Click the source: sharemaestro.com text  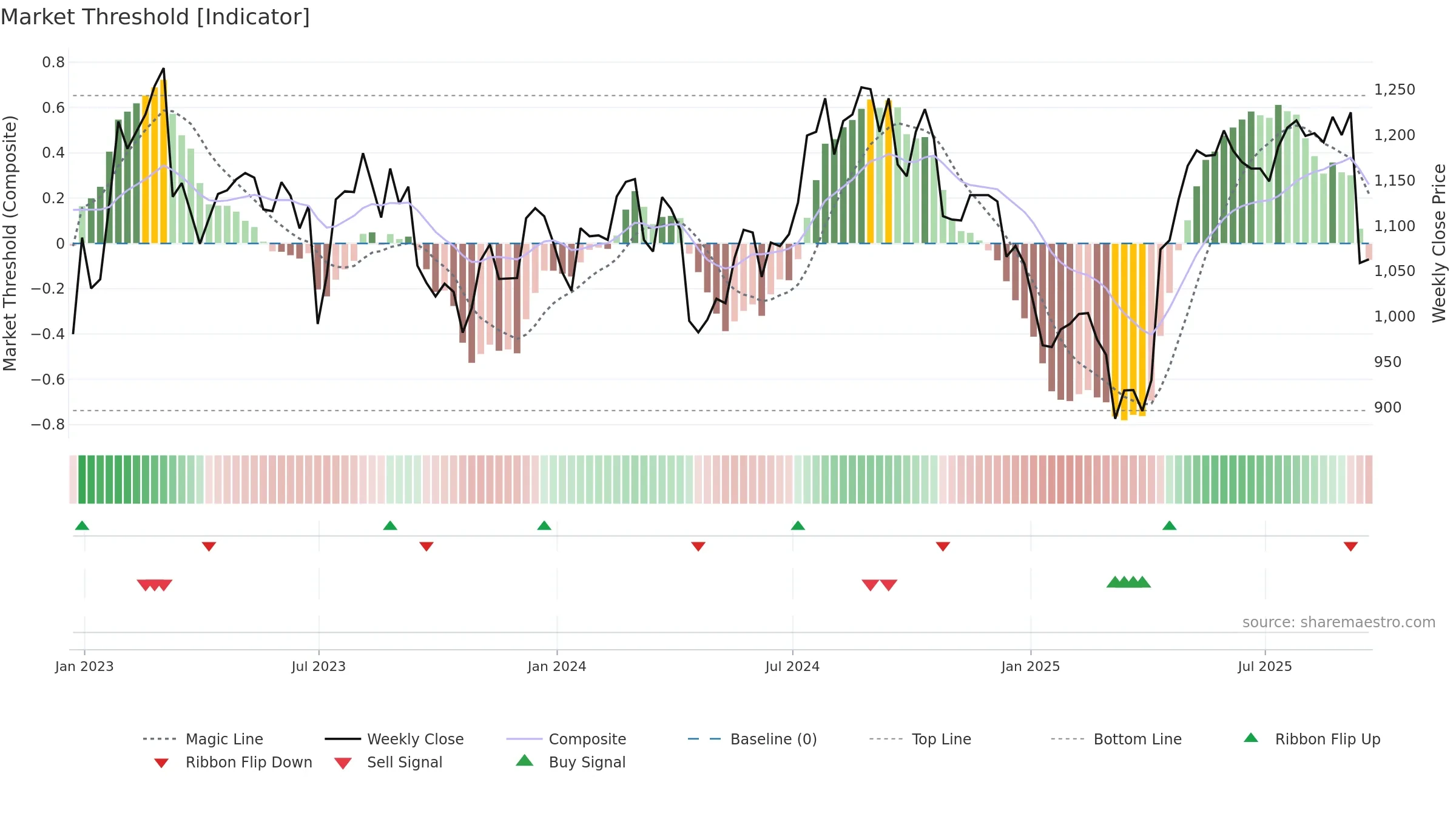[x=1339, y=622]
